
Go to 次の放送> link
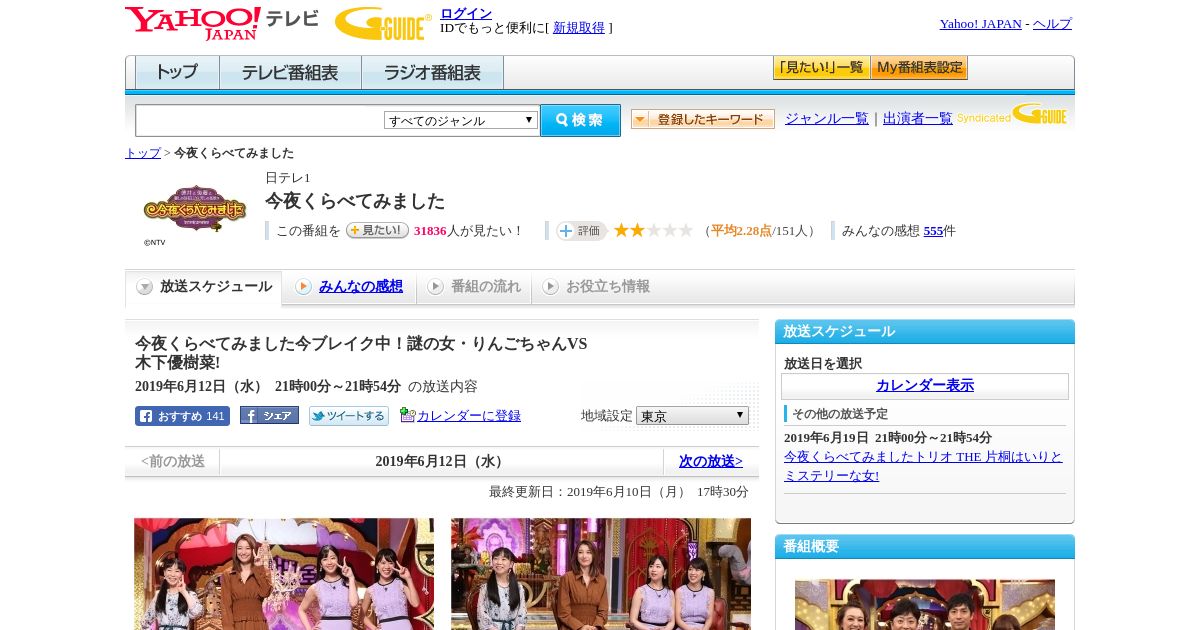[x=711, y=461]
